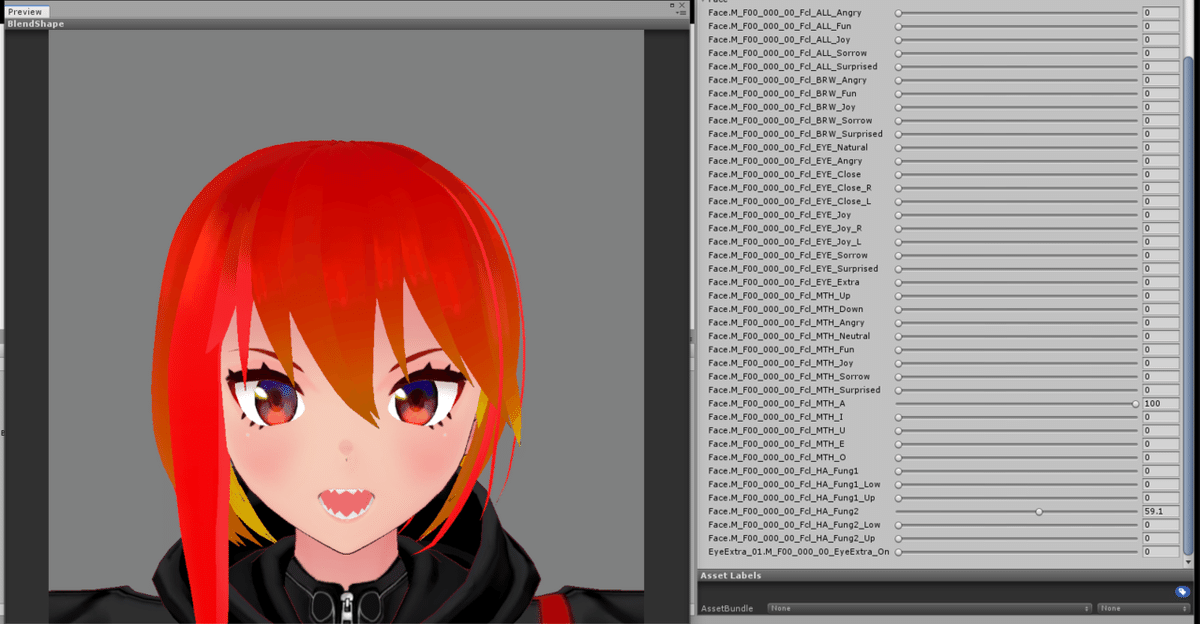Click the Fcl_EYE_Joy slider
Viewport: 1200px width, 624px height.
tap(1017, 215)
